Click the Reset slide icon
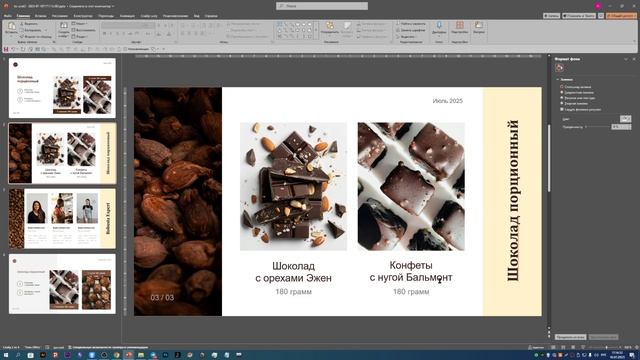The width and height of the screenshot is (640, 360). (74, 30)
